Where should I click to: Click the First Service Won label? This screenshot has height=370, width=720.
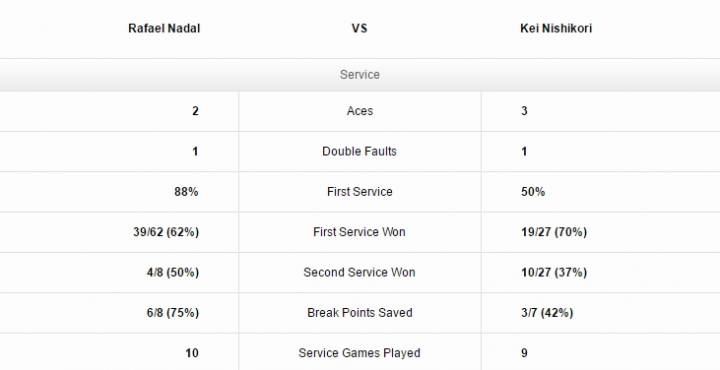360,232
